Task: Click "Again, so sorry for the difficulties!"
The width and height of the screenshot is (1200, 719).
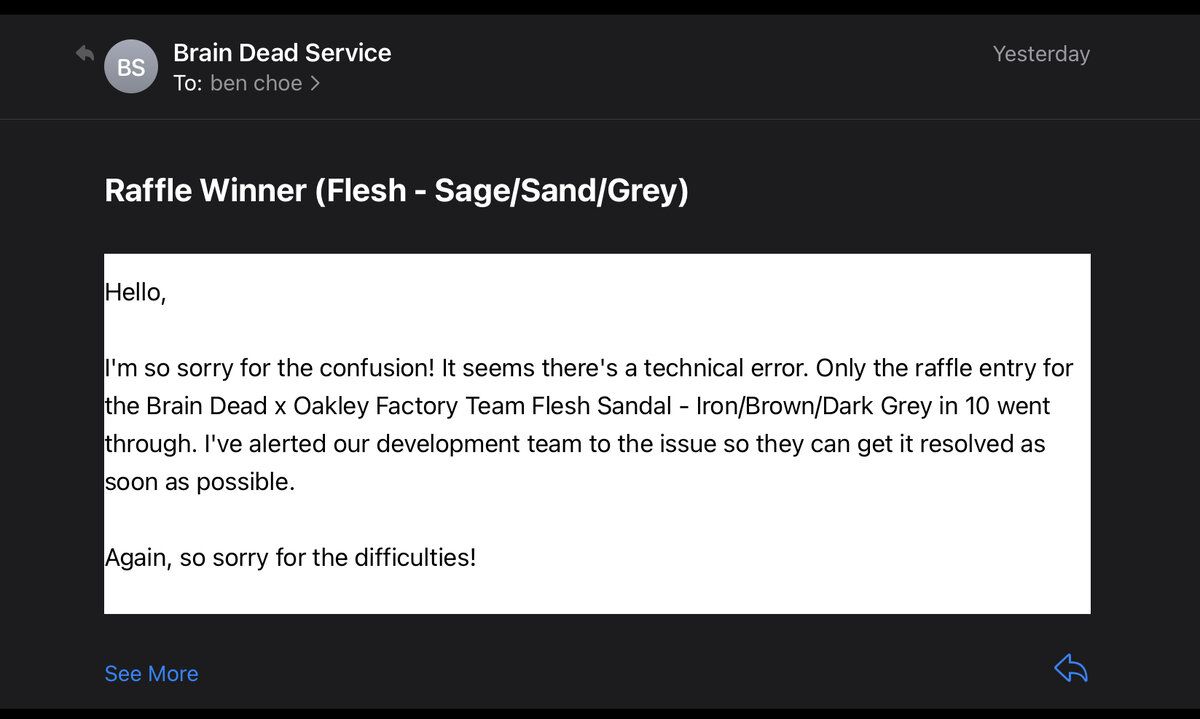Action: coord(290,557)
